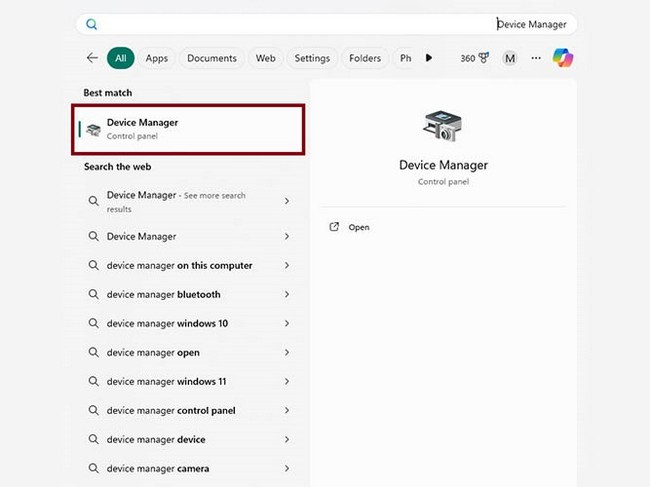This screenshot has width=650, height=487.
Task: Go back using the left arrow
Action: (92, 58)
